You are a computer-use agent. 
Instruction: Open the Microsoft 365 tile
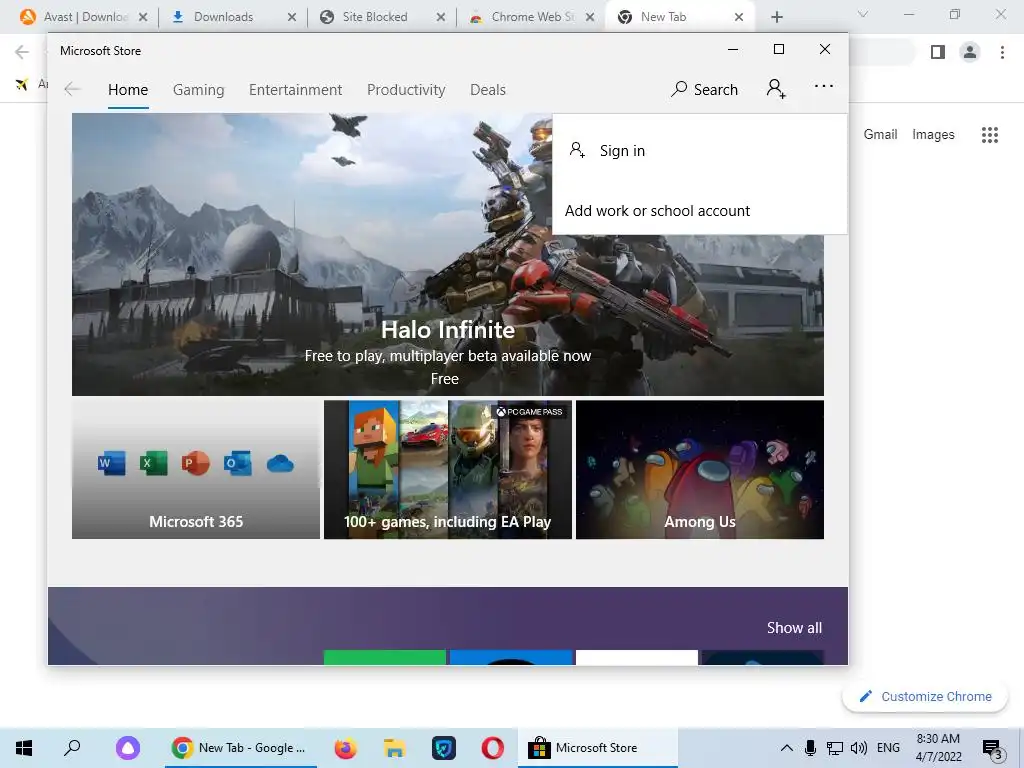196,470
